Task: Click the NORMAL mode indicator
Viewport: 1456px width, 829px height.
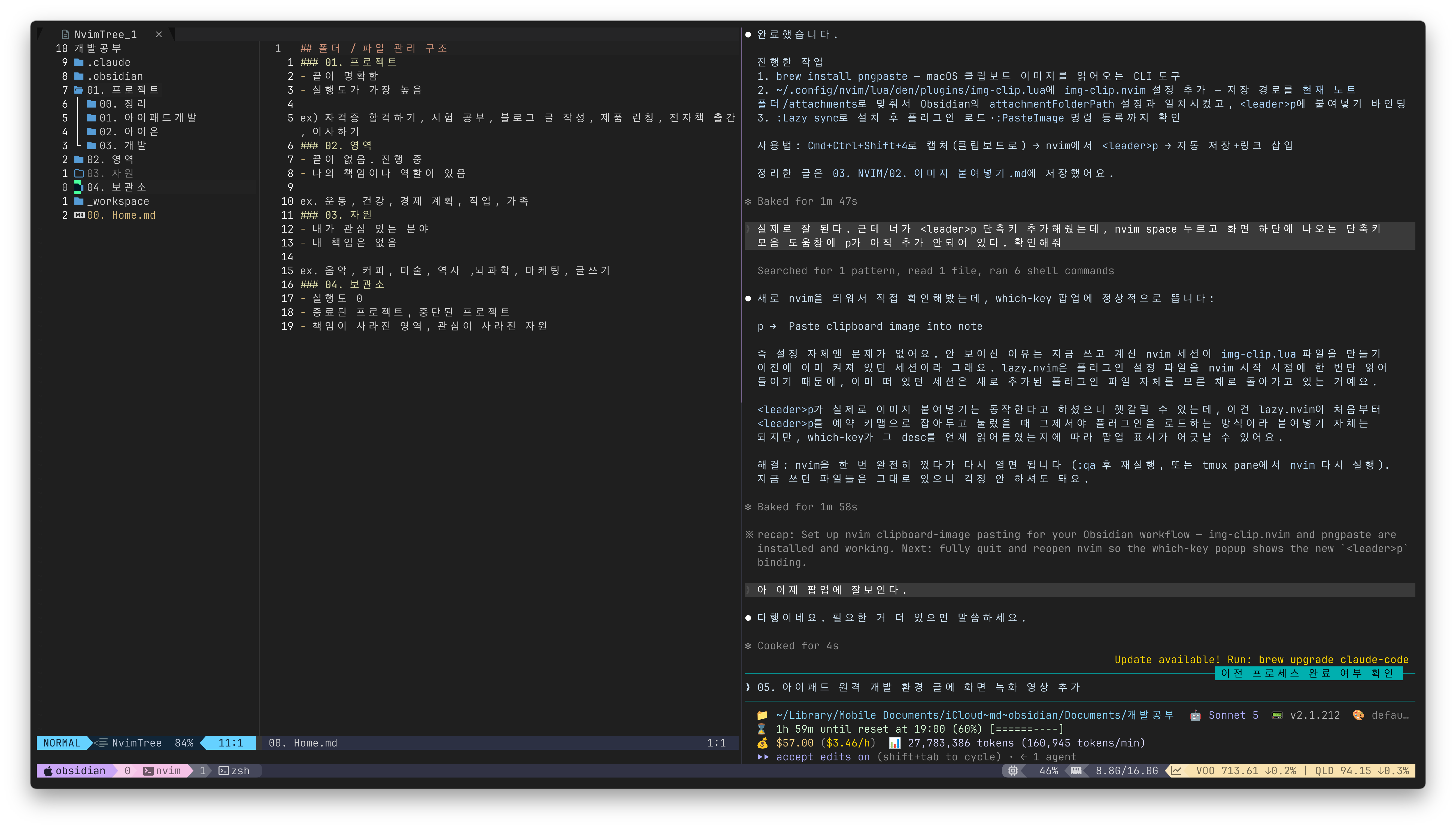Action: click(62, 742)
